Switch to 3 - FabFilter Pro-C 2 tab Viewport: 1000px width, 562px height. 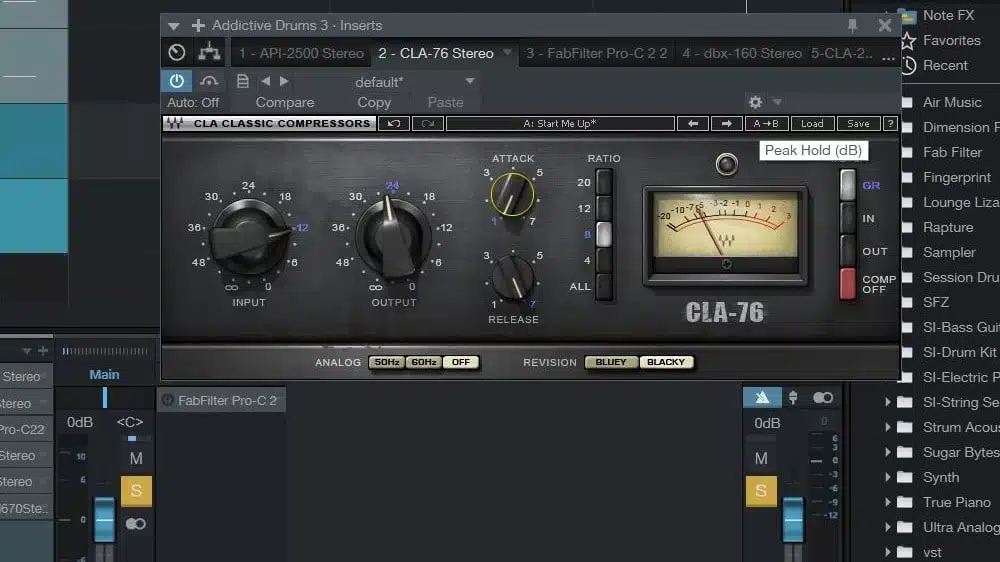[596, 54]
